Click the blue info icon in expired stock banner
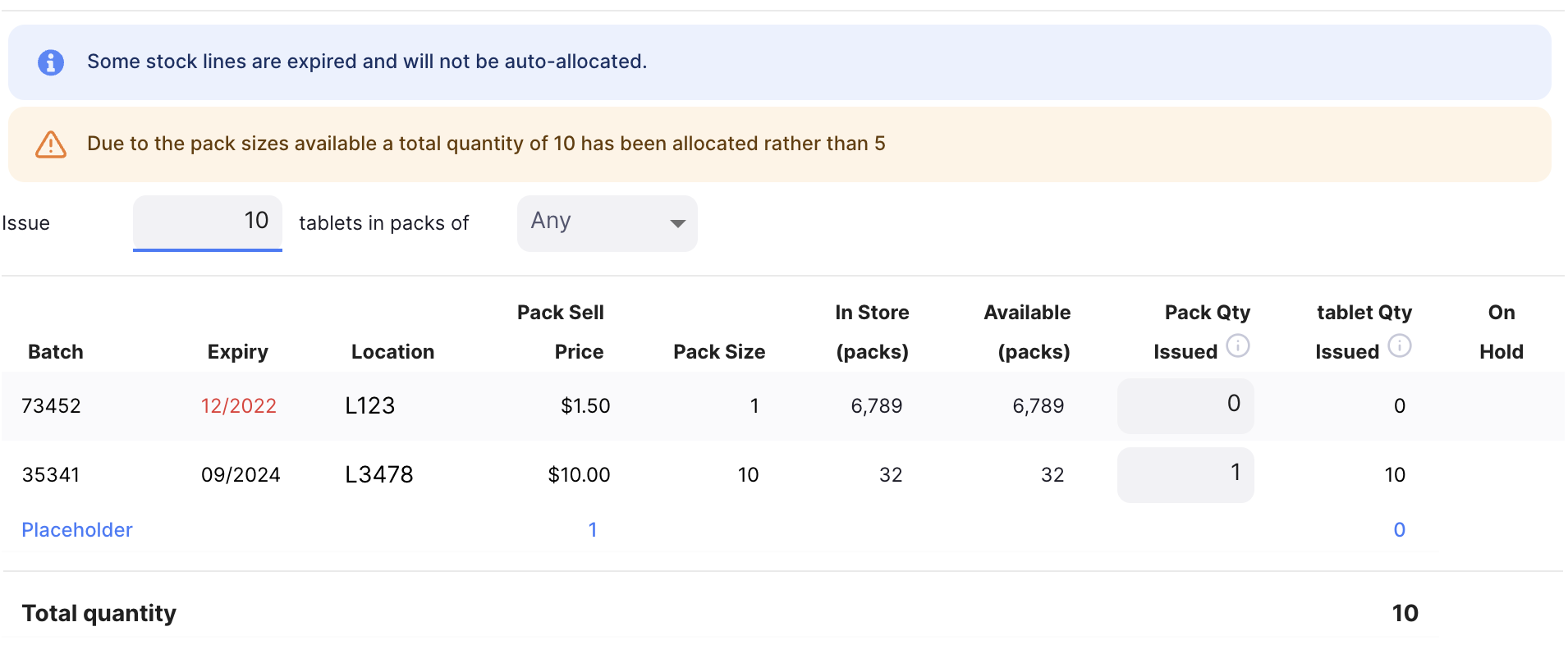The image size is (1568, 645). tap(51, 62)
